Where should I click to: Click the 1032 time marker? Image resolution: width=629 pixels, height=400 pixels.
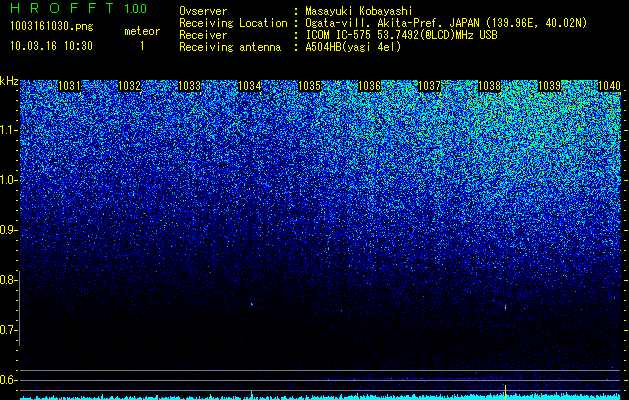(x=130, y=86)
